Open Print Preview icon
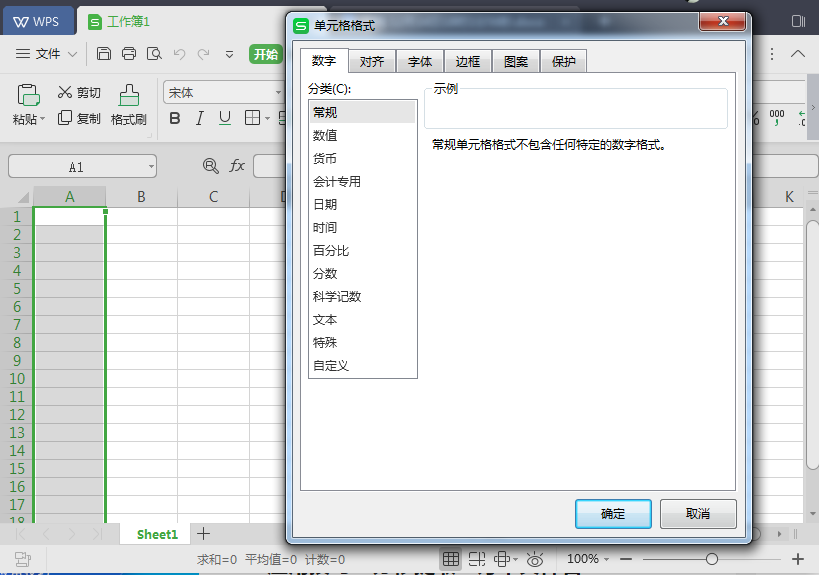 click(154, 54)
